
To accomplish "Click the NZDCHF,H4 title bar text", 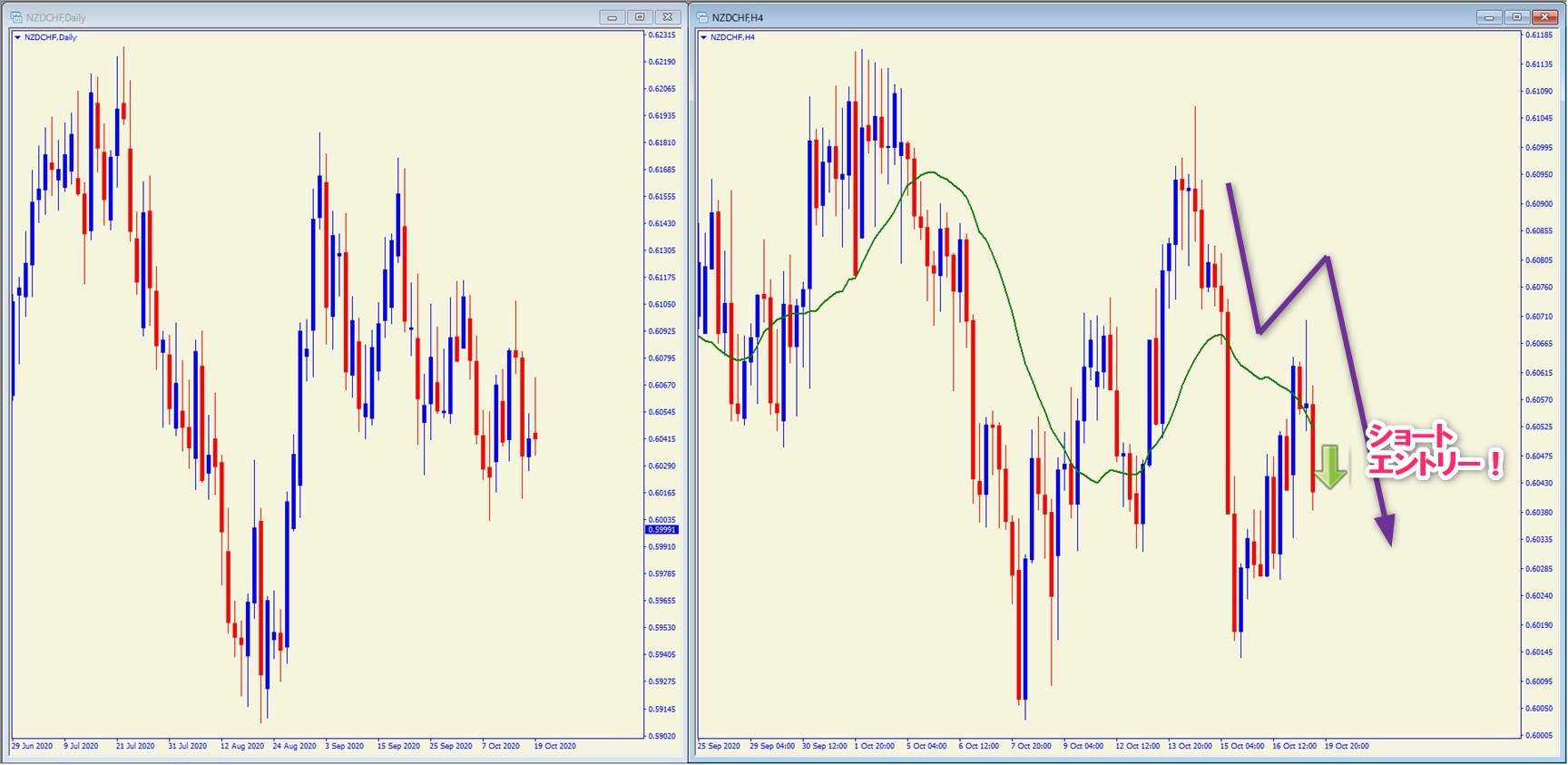I will pyautogui.click(x=738, y=17).
